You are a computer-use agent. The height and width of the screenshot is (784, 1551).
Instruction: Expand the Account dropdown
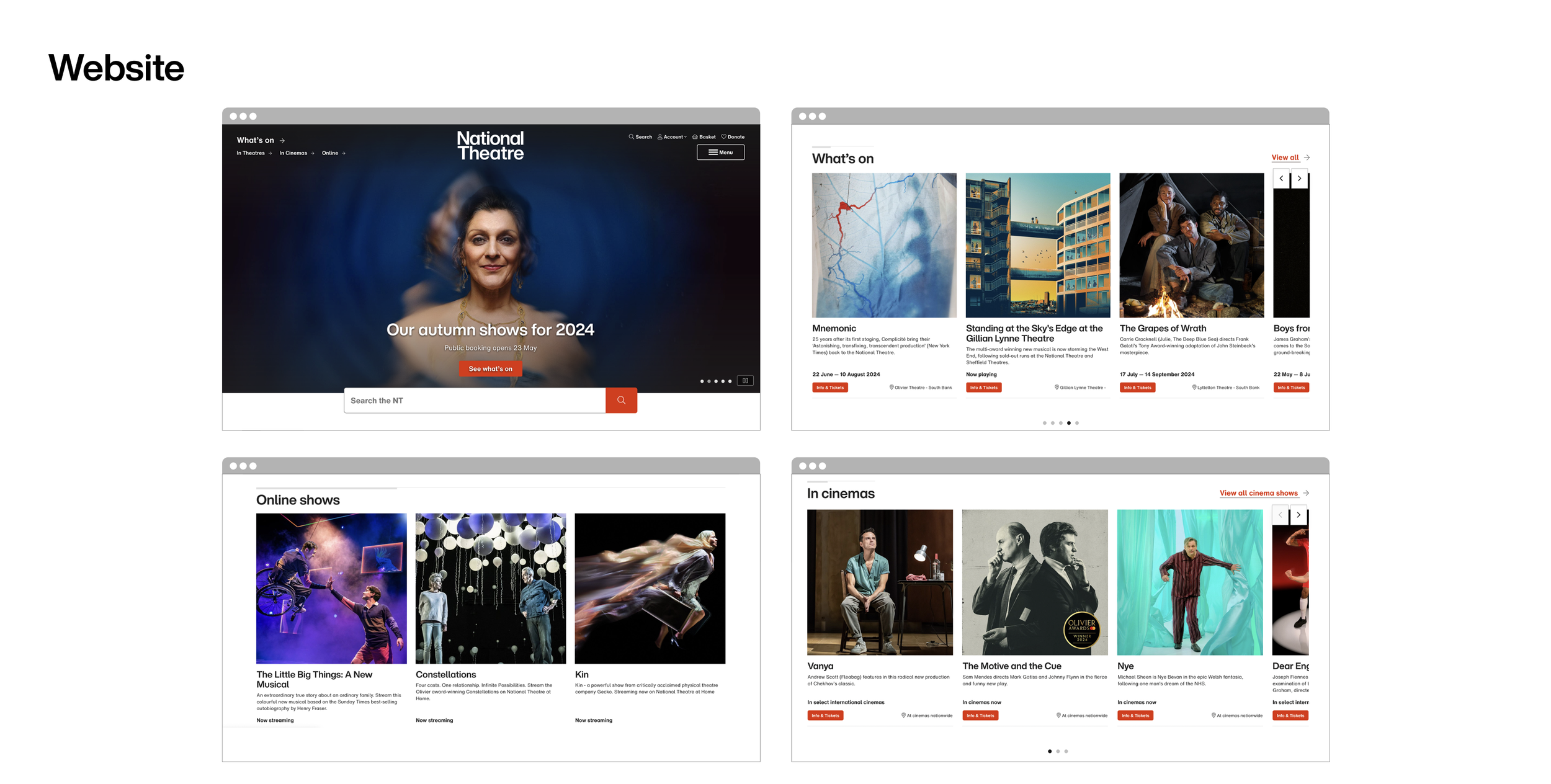673,136
